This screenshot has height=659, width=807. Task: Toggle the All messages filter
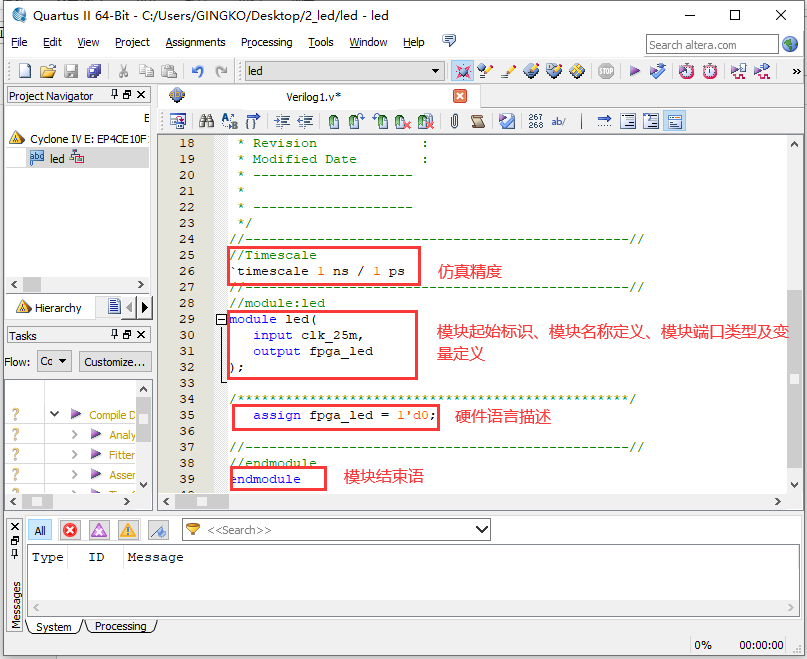tap(40, 530)
